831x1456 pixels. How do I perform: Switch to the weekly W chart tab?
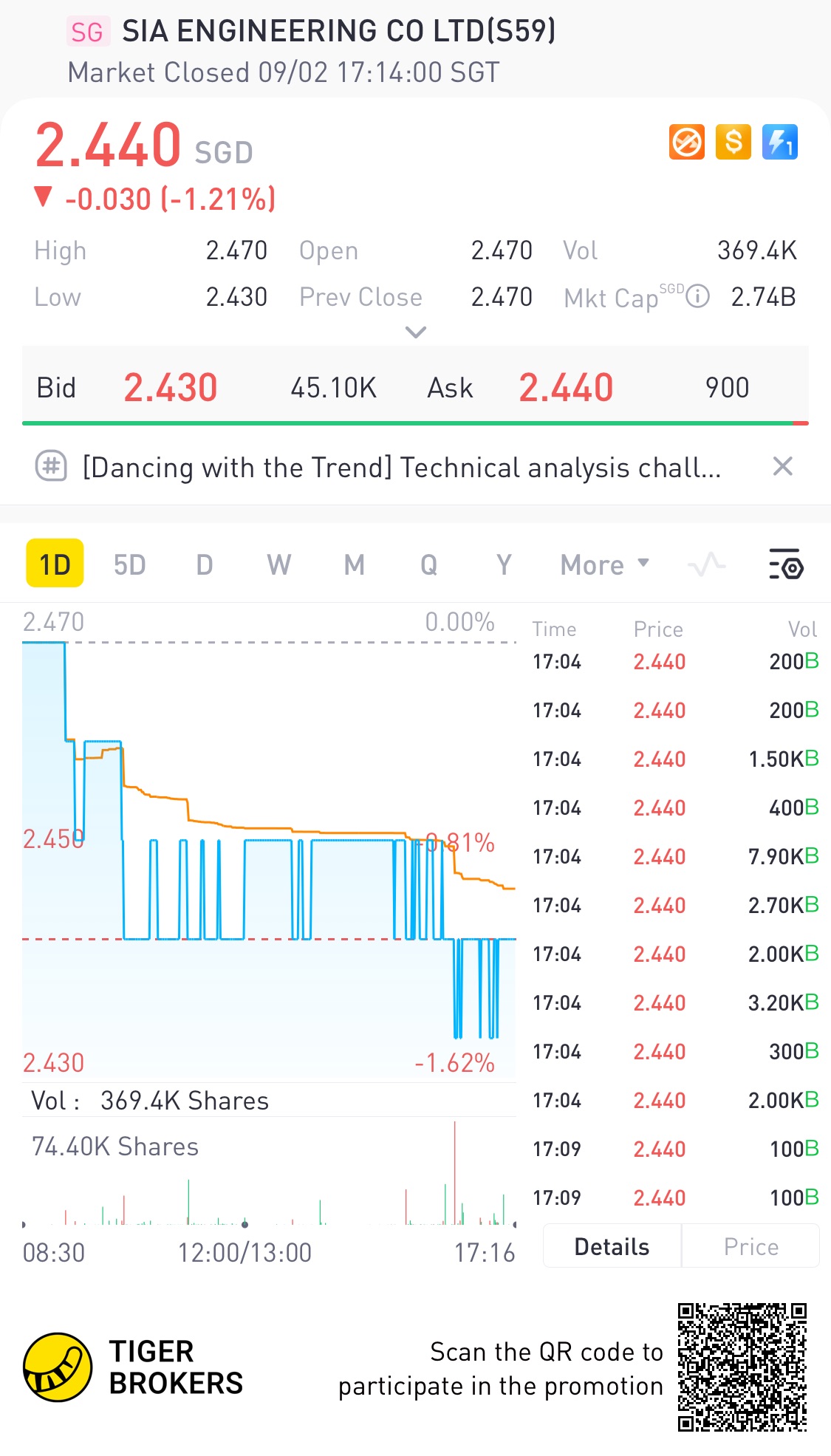pos(279,565)
